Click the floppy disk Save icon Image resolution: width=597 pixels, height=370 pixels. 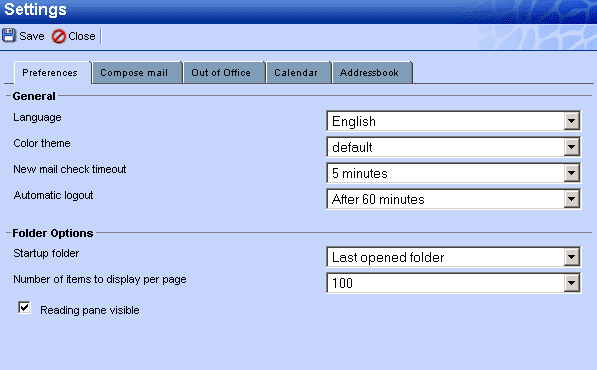tap(9, 35)
